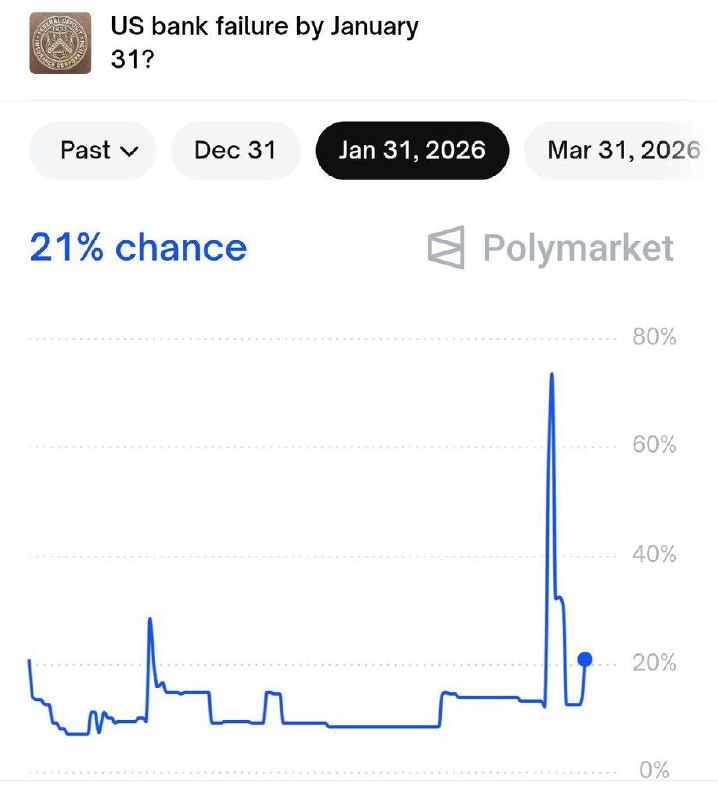
Task: Click the 20% axis label
Action: tap(654, 663)
